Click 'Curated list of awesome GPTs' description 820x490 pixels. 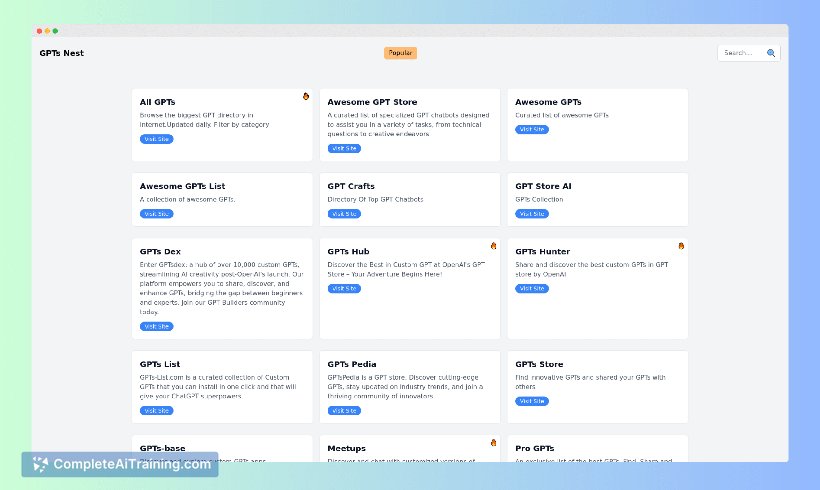pyautogui.click(x=562, y=115)
